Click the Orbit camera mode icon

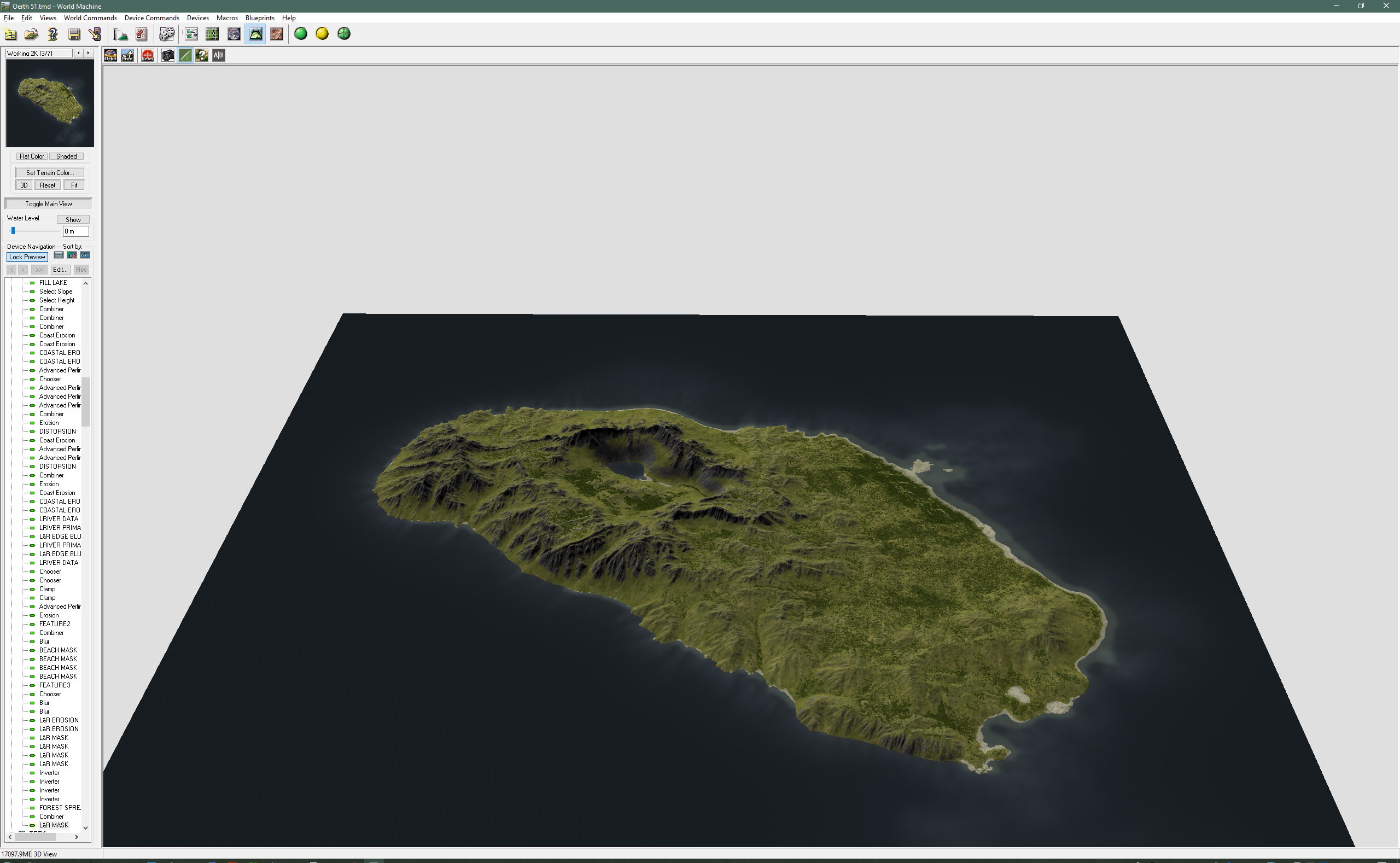tap(110, 55)
